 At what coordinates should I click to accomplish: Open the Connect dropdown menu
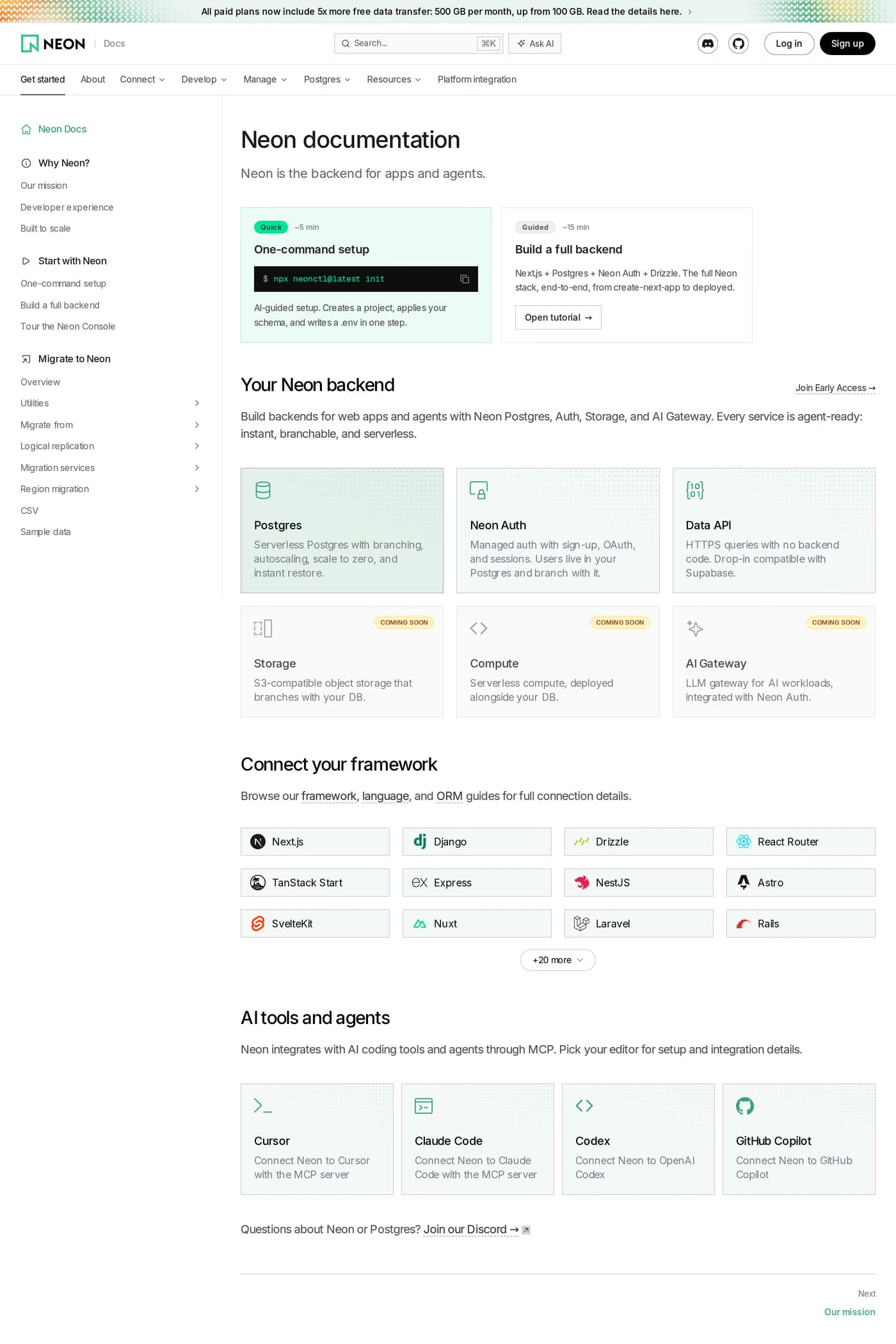142,79
